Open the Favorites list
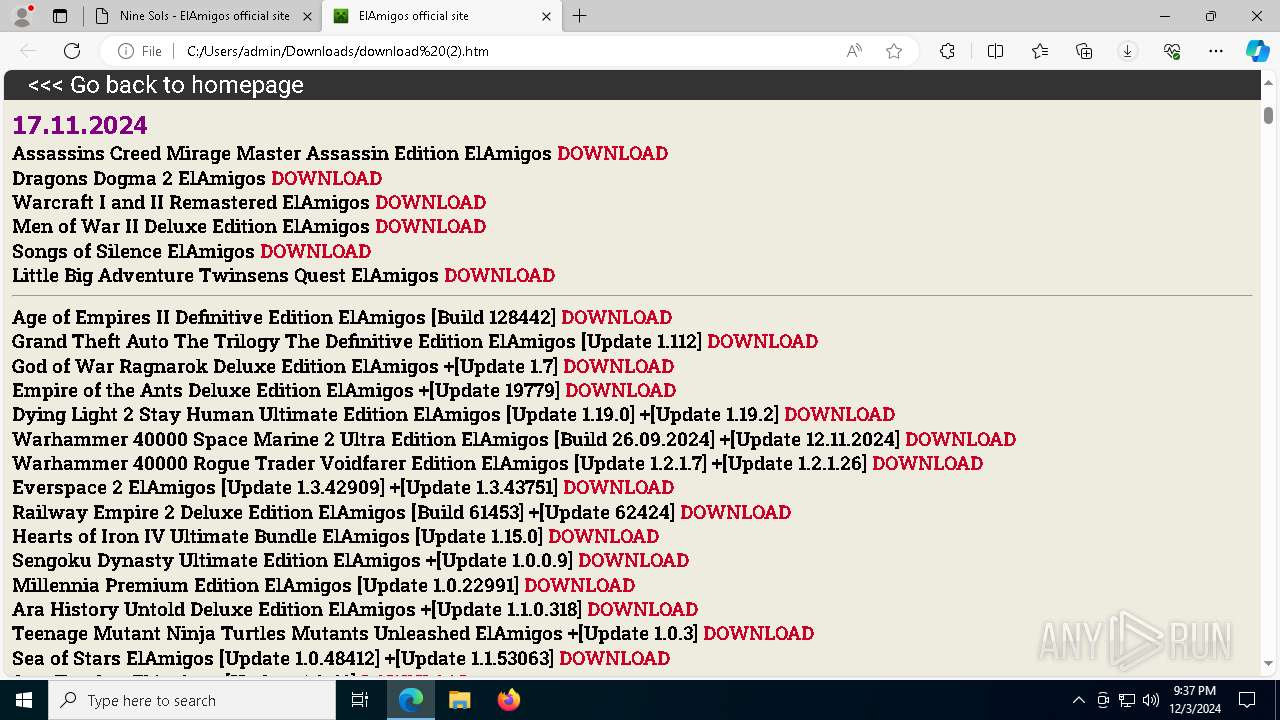Viewport: 1280px width, 720px height. click(1040, 51)
